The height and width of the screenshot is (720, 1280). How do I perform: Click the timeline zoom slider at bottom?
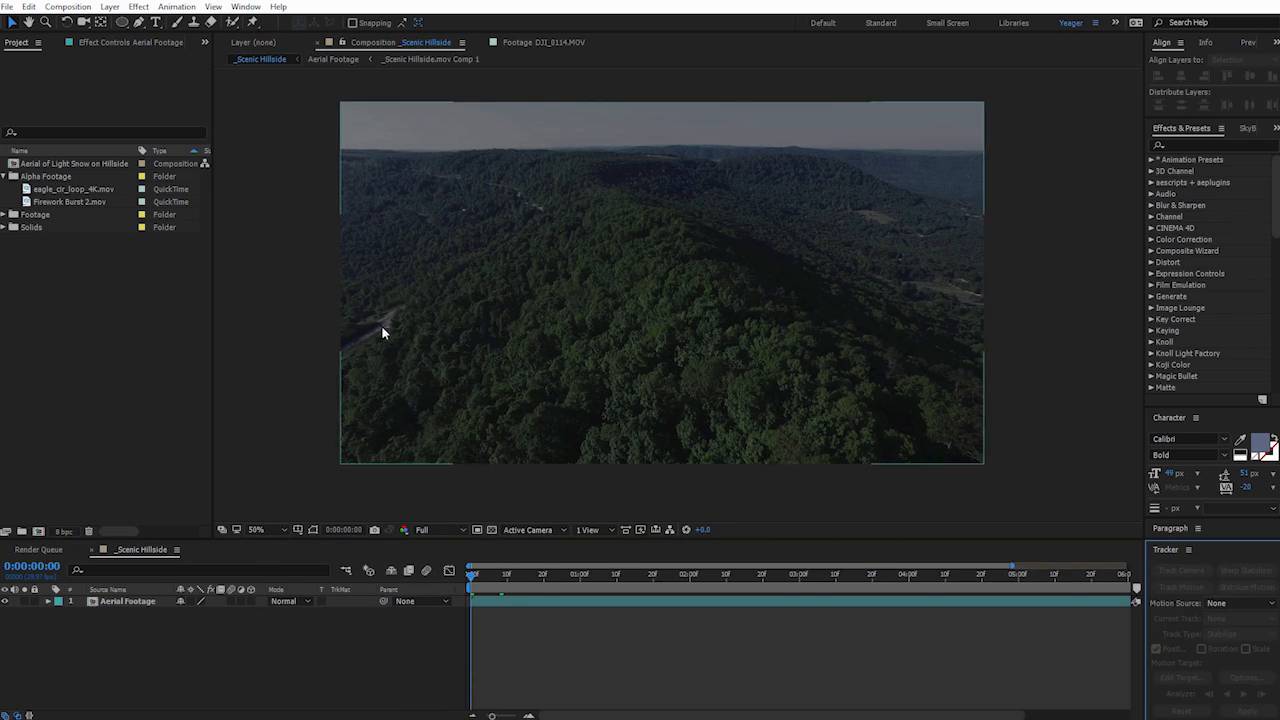point(492,715)
